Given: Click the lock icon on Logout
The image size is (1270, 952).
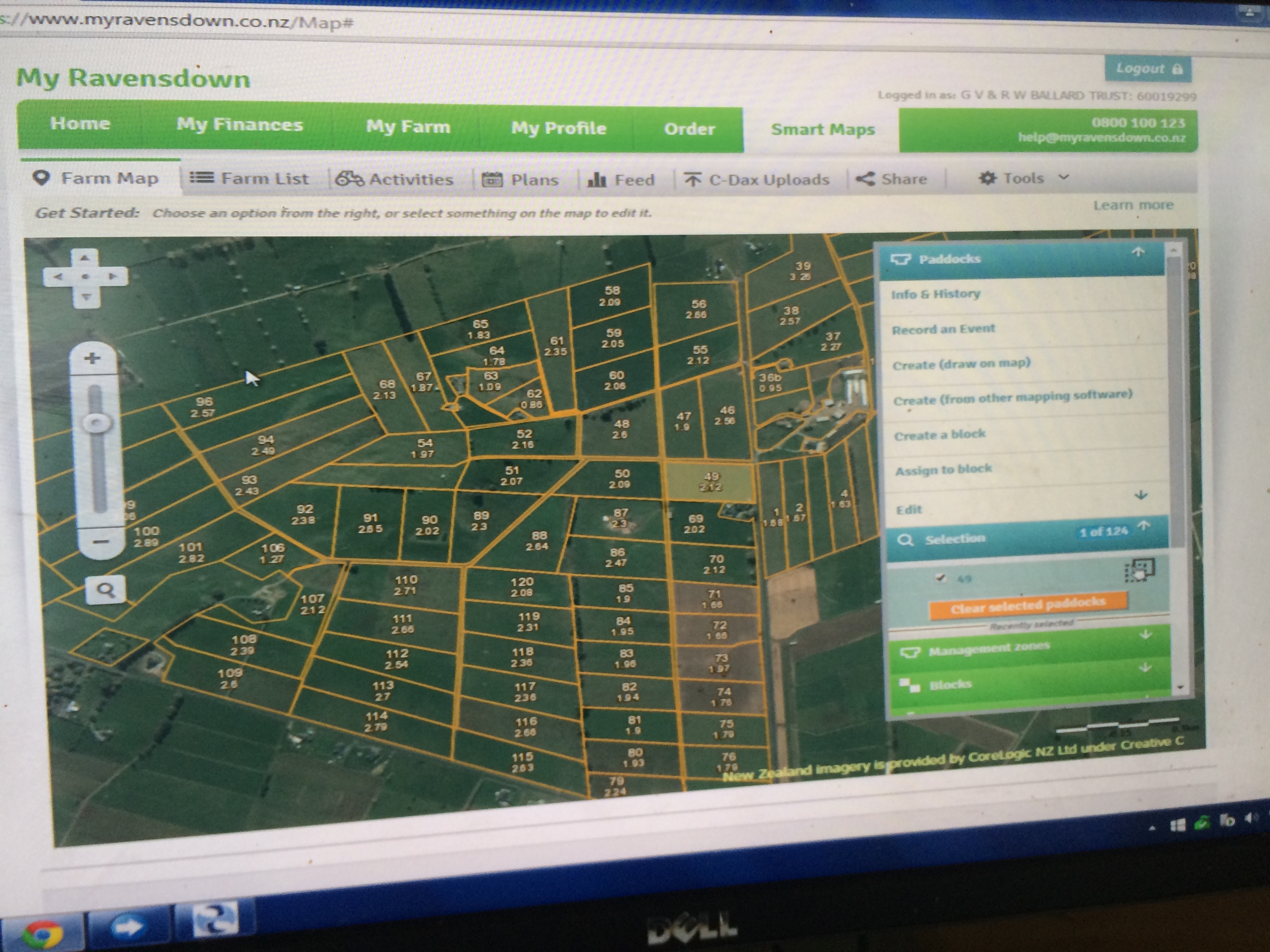Looking at the screenshot, I should tap(1177, 69).
